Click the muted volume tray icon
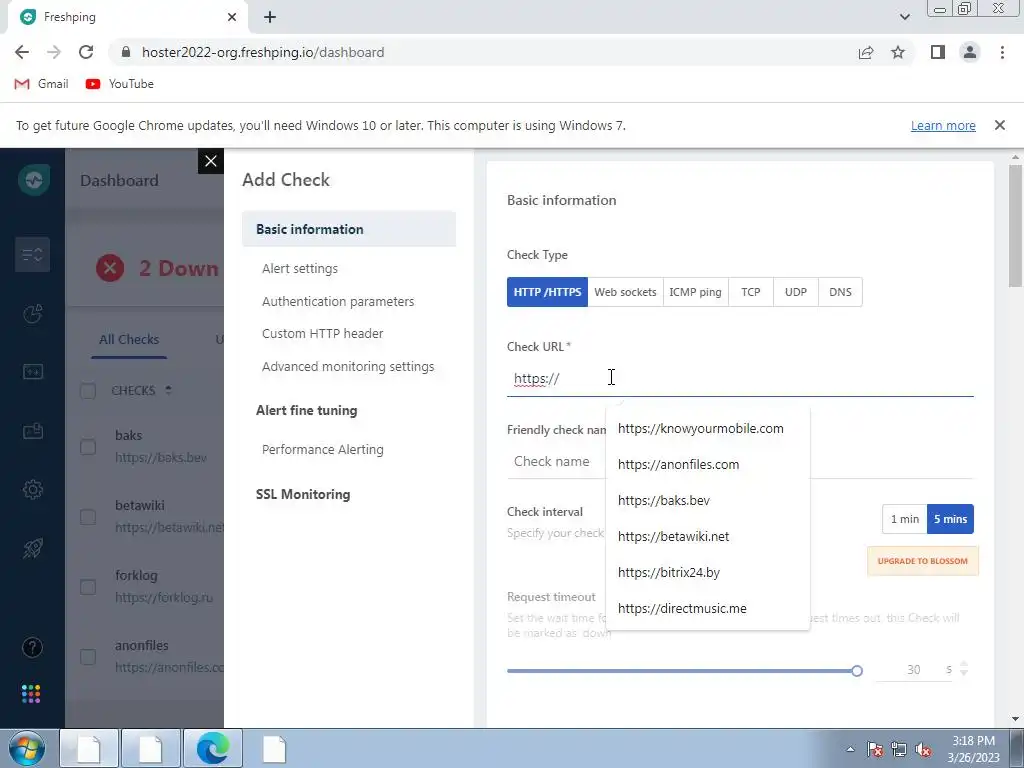This screenshot has width=1024, height=768. (923, 749)
